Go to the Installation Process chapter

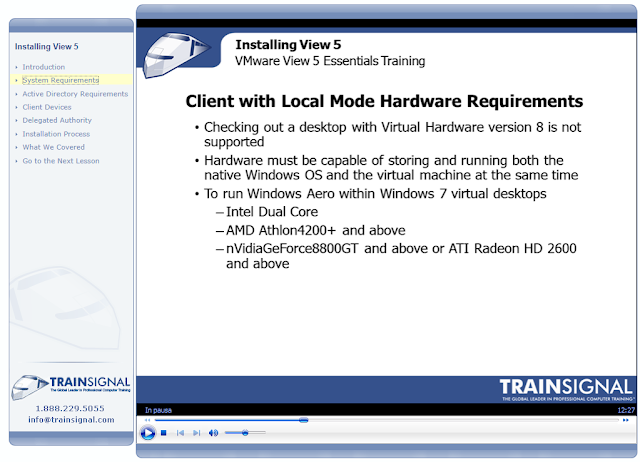56,134
